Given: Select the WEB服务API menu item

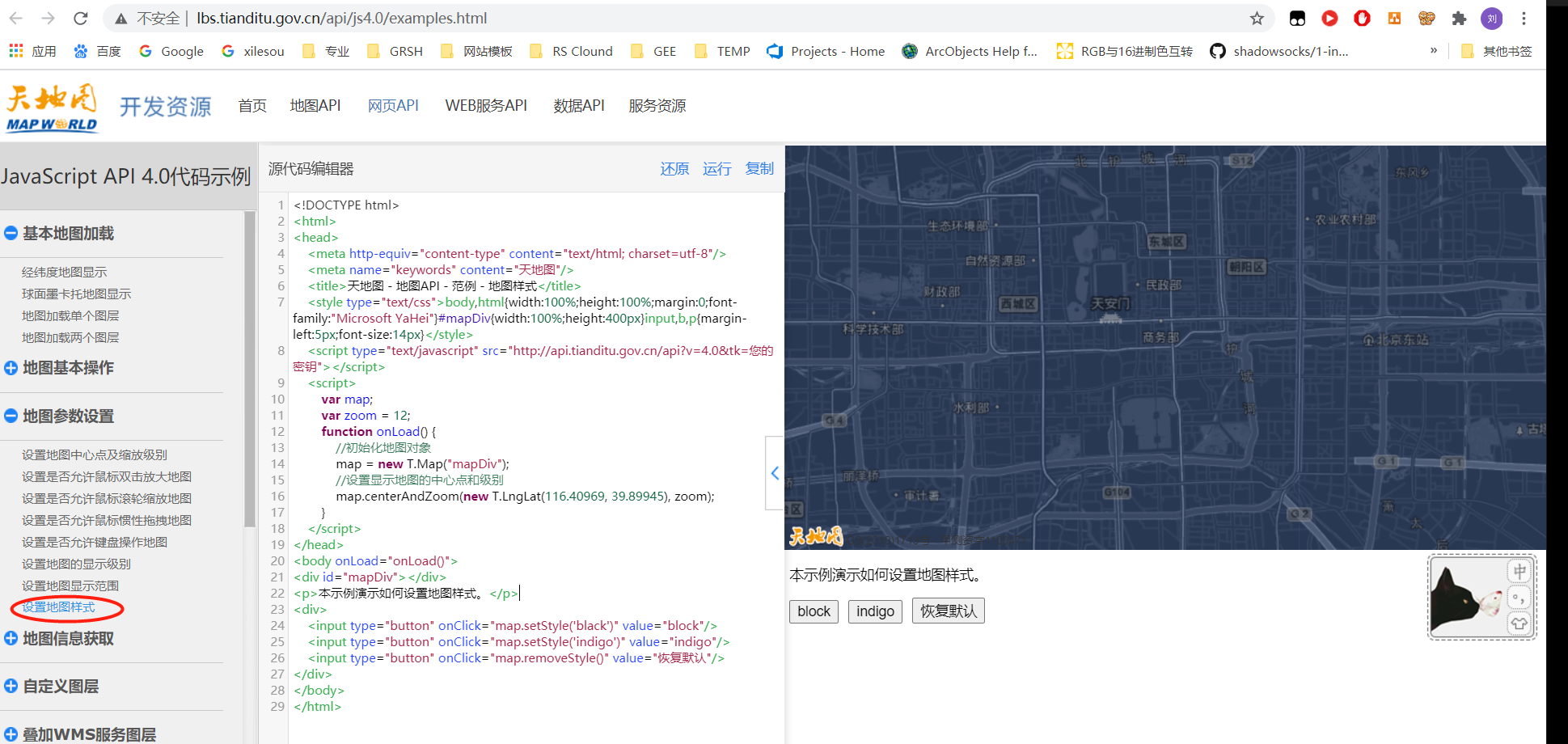Looking at the screenshot, I should 485,105.
